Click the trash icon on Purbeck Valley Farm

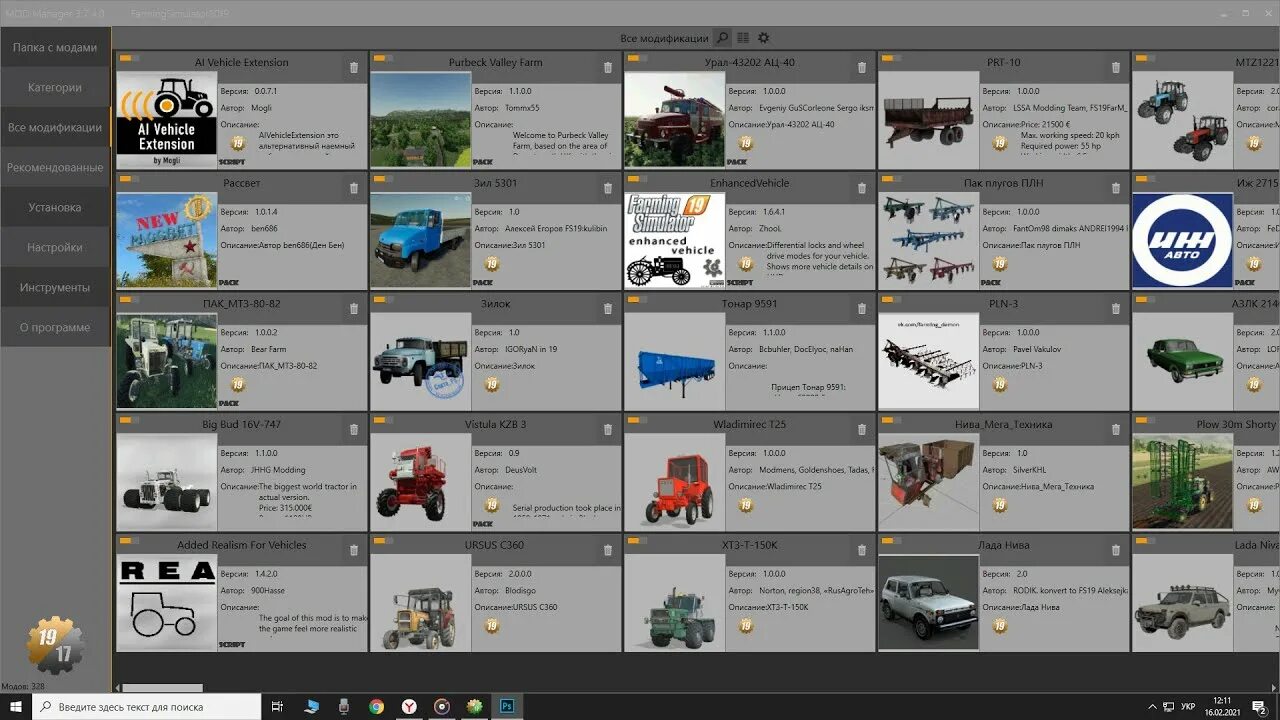pos(608,68)
